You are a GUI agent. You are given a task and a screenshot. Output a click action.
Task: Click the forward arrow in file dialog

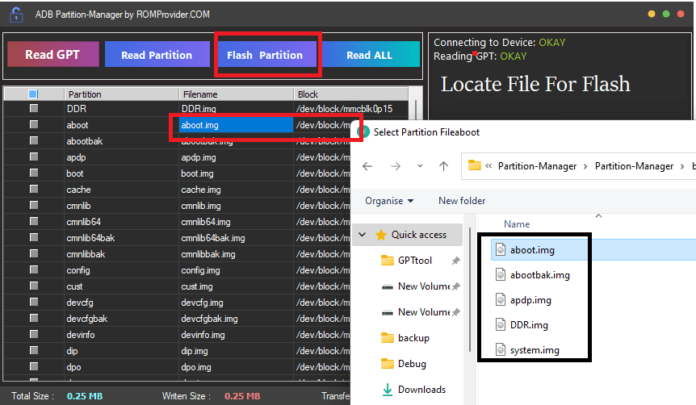(395, 166)
